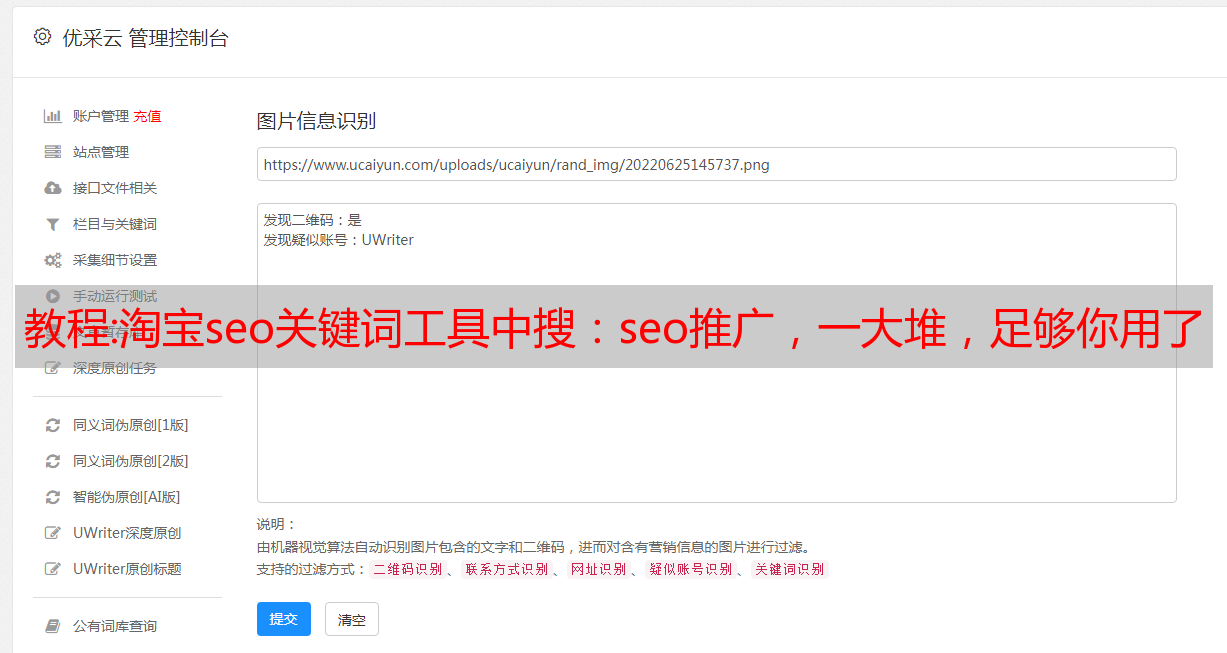Click the 优采云 管理控制台 title

tap(145, 38)
